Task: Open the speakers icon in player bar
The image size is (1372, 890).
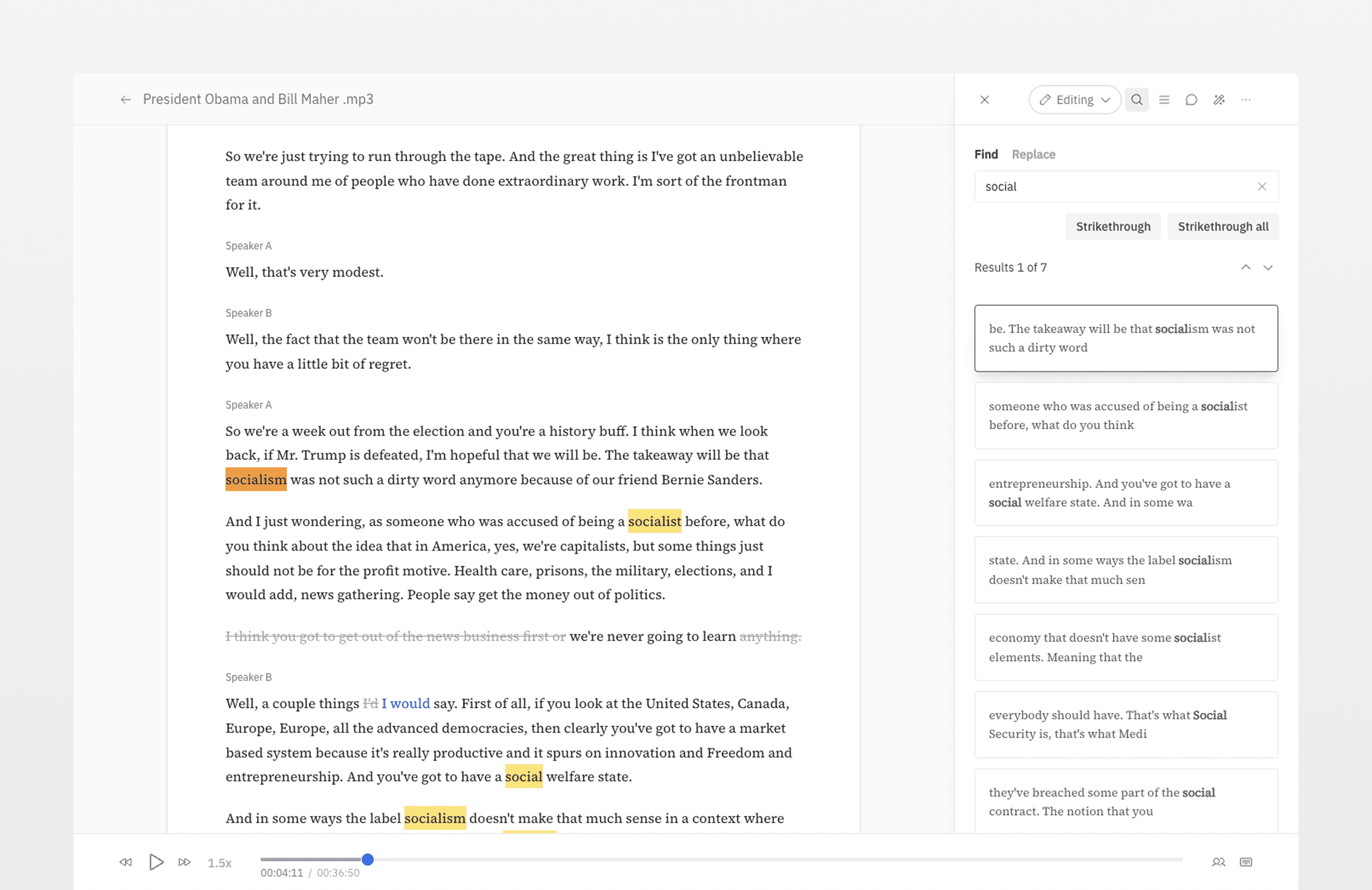Action: 1218,862
